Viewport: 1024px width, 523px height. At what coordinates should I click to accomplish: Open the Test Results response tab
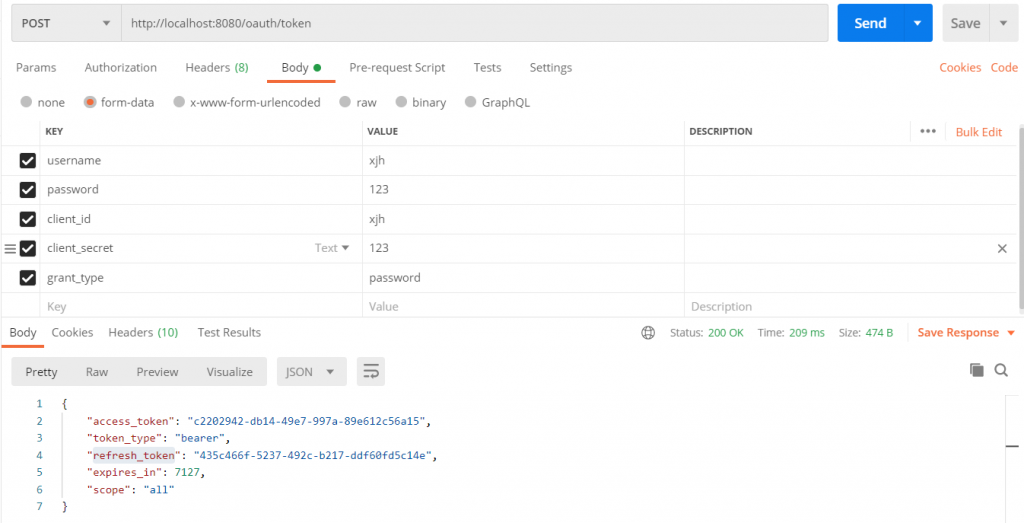(x=229, y=333)
